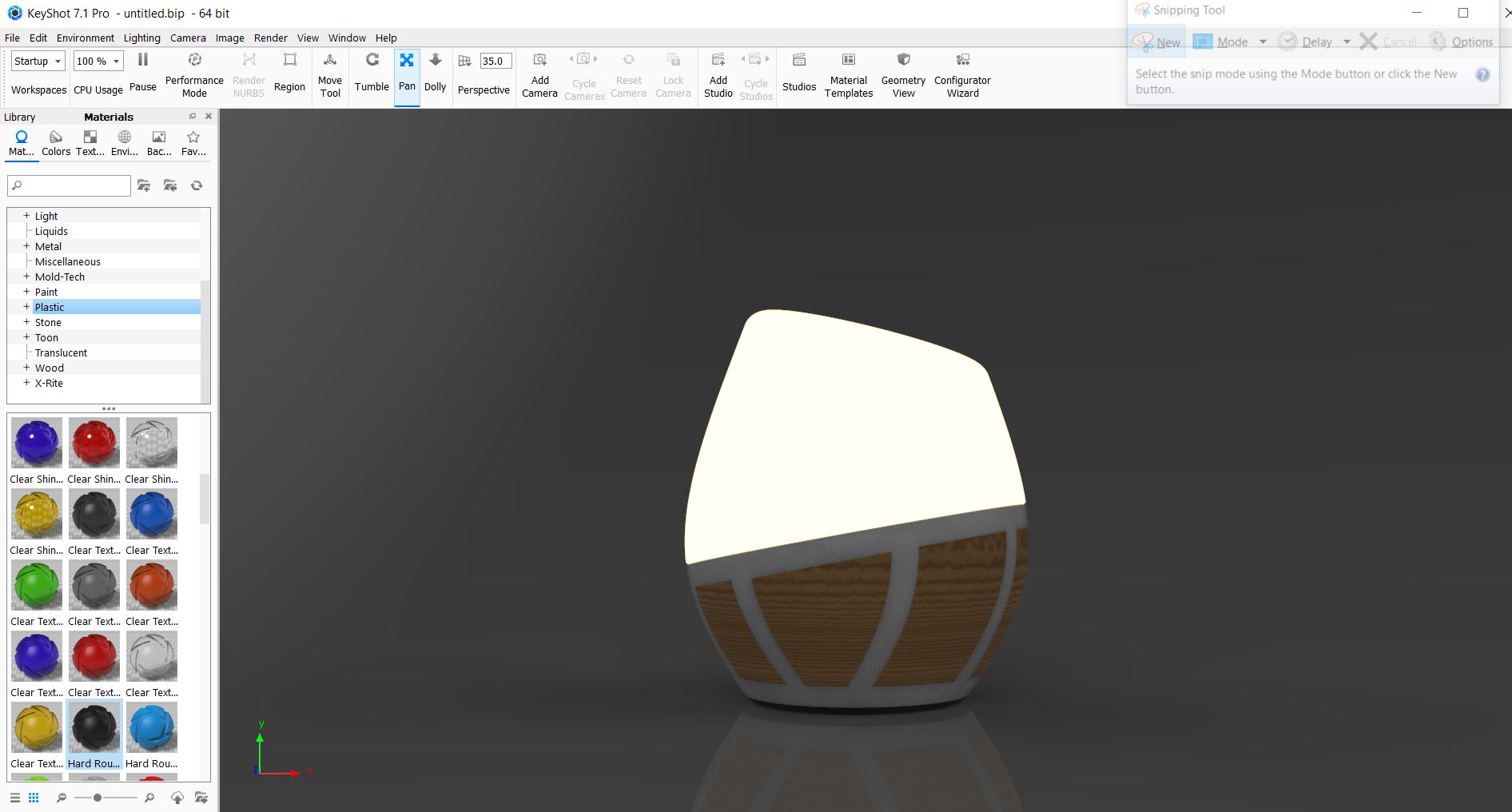Expand the Wood material category
The width and height of the screenshot is (1512, 812).
pos(26,368)
